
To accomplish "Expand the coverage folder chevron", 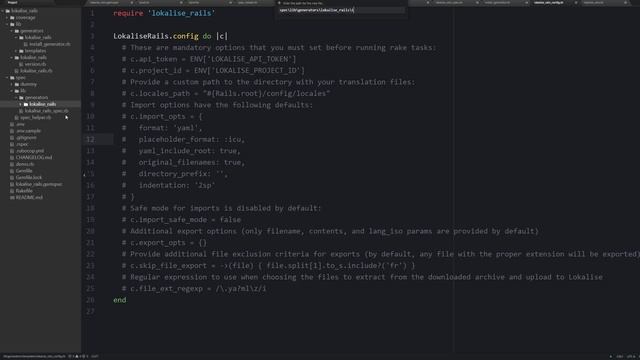I will 7,18.
